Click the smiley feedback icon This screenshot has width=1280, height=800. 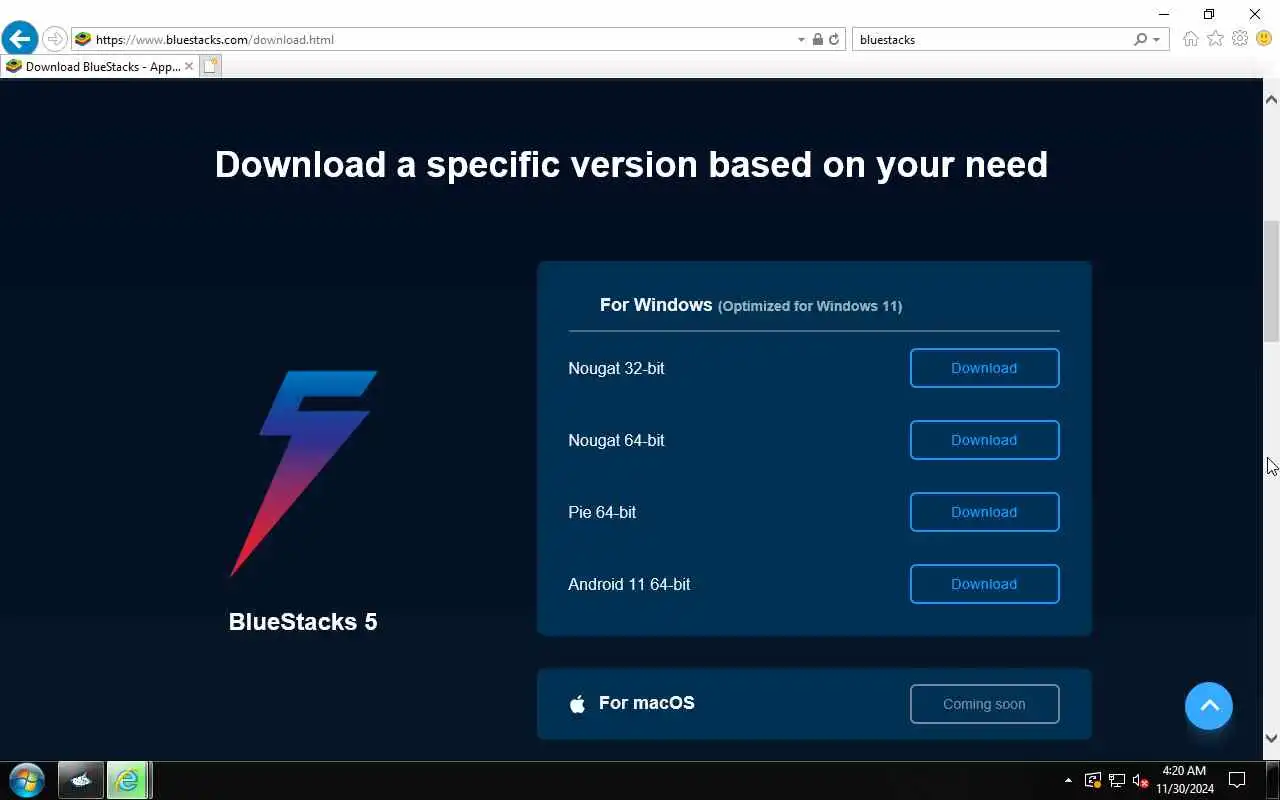(1264, 39)
